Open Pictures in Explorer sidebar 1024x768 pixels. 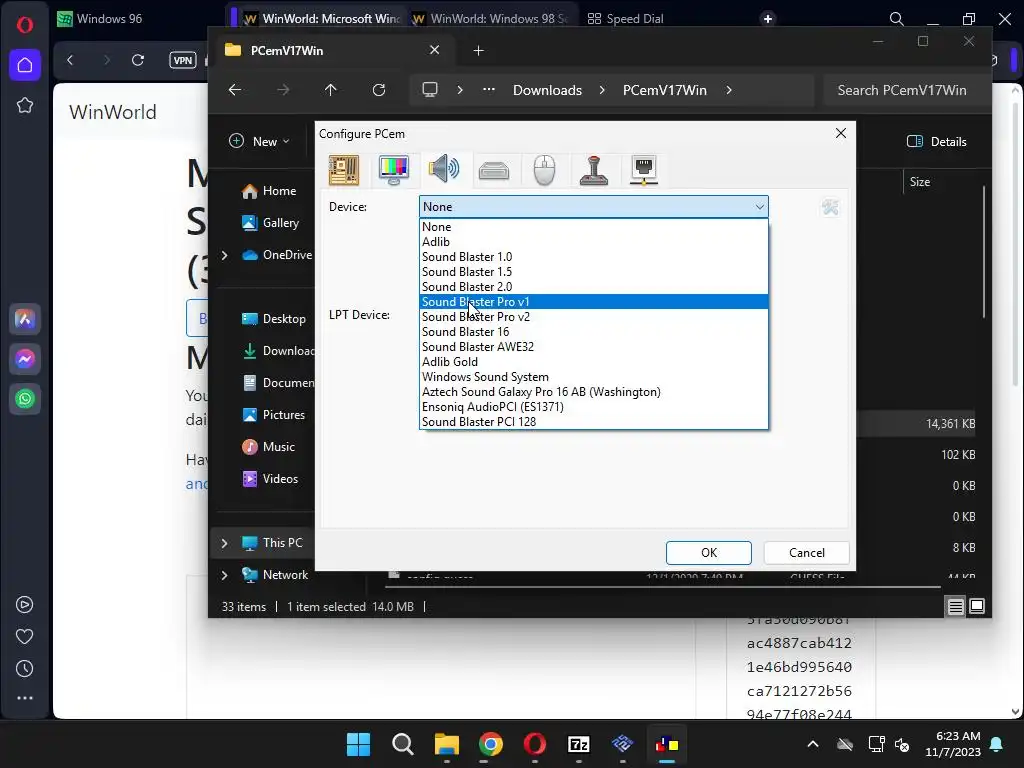(x=274, y=415)
